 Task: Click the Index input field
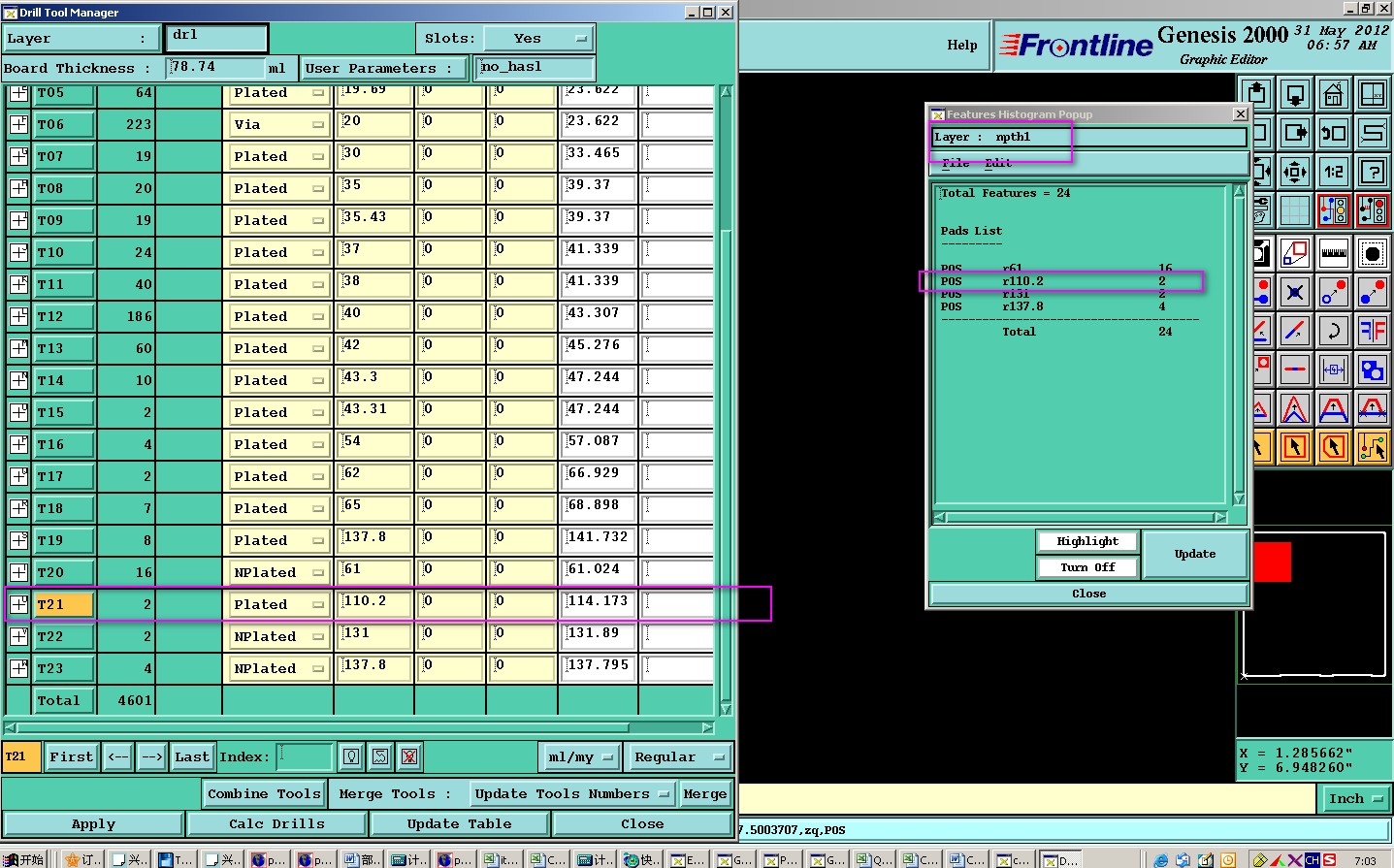(x=305, y=756)
